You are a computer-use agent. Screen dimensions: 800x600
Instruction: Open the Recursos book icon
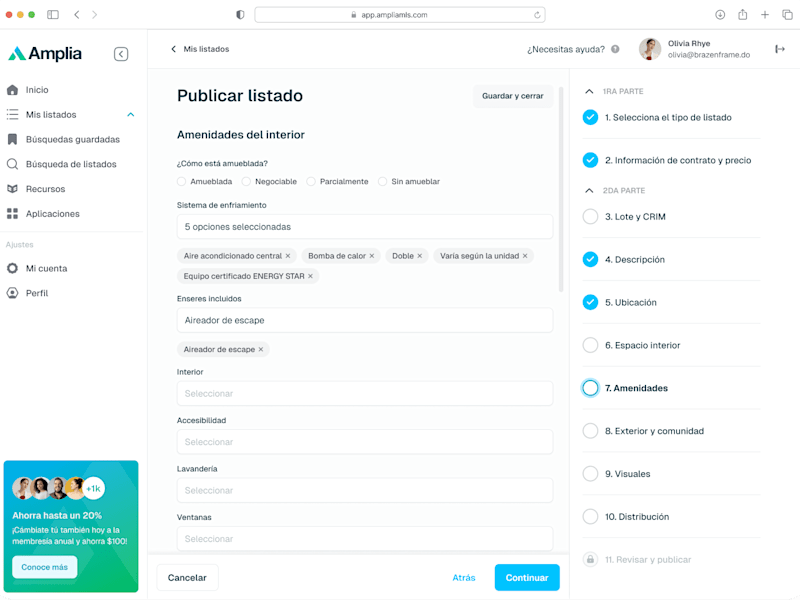(x=12, y=189)
